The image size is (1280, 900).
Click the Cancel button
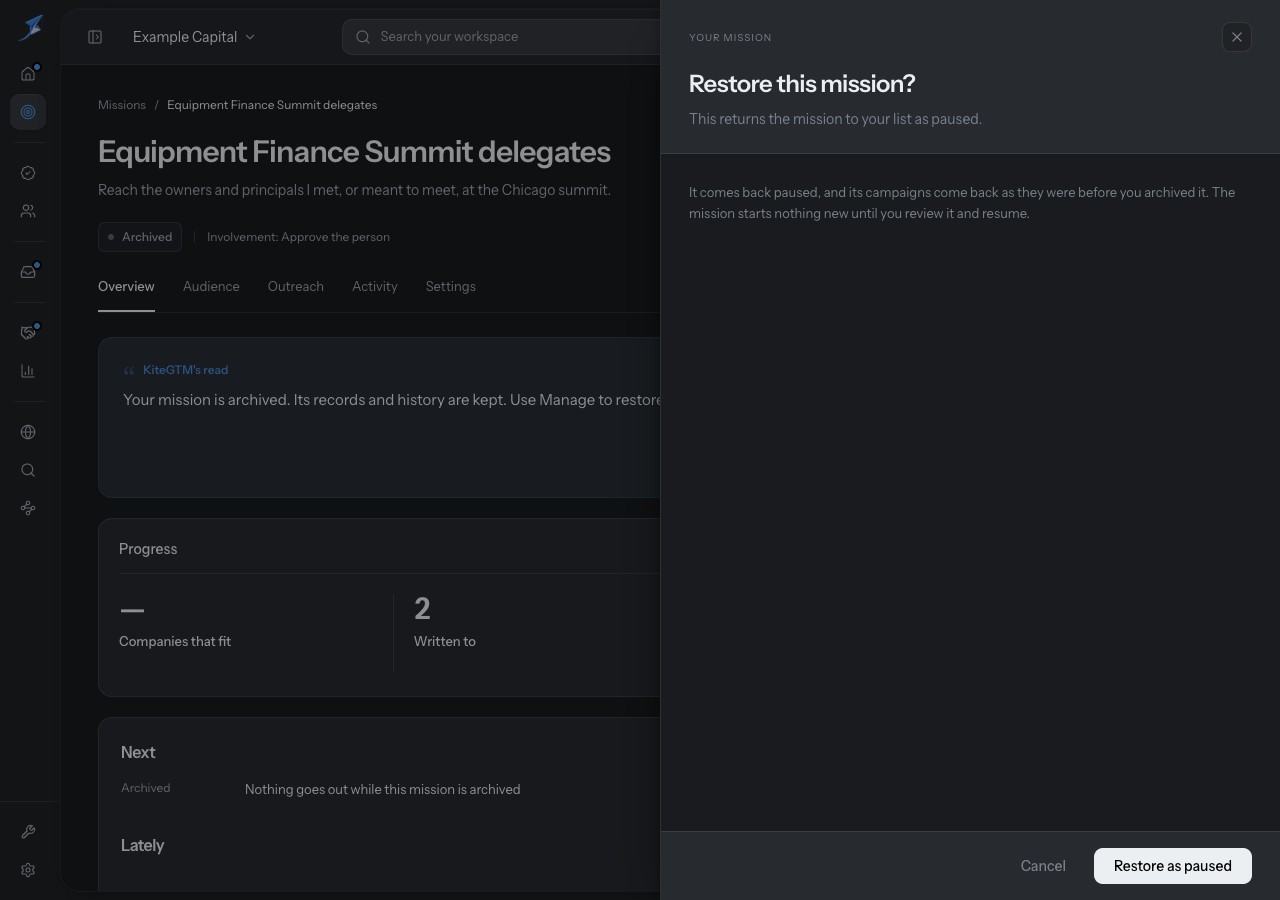pyautogui.click(x=1043, y=866)
